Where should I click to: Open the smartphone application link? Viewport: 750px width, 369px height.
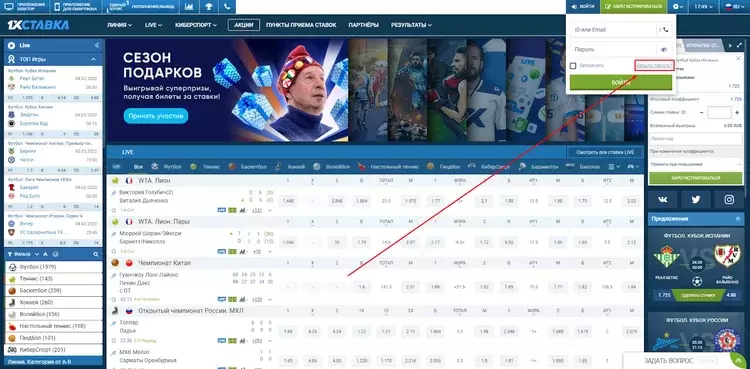(75, 7)
